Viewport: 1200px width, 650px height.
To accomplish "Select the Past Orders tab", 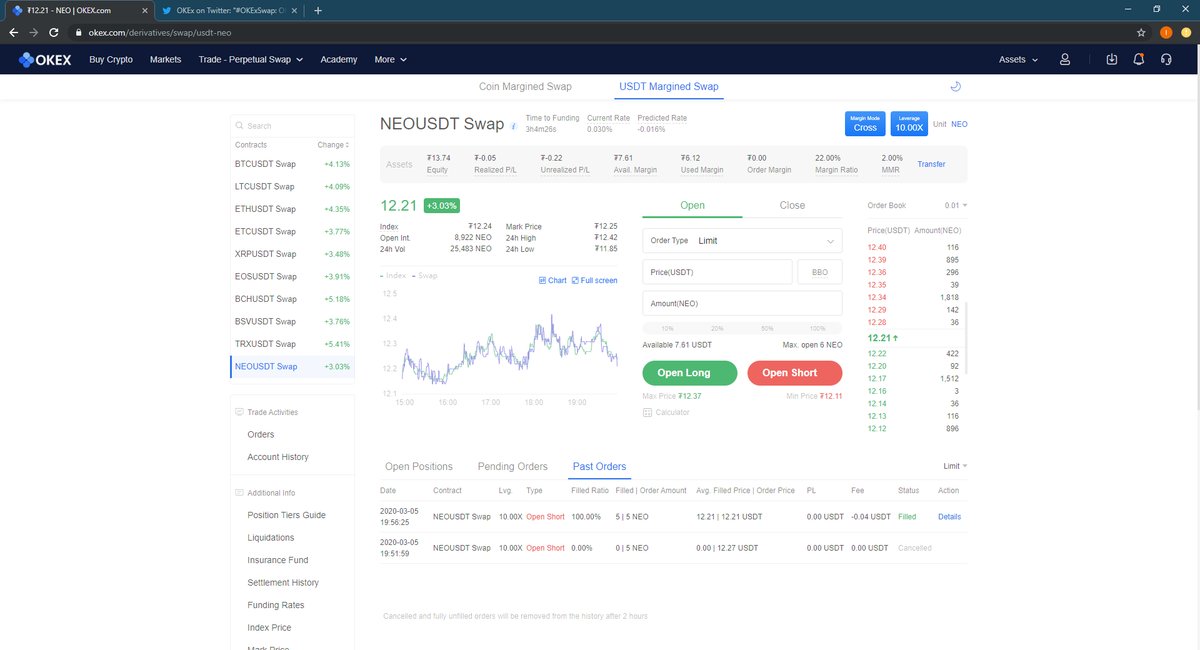I will coord(599,466).
